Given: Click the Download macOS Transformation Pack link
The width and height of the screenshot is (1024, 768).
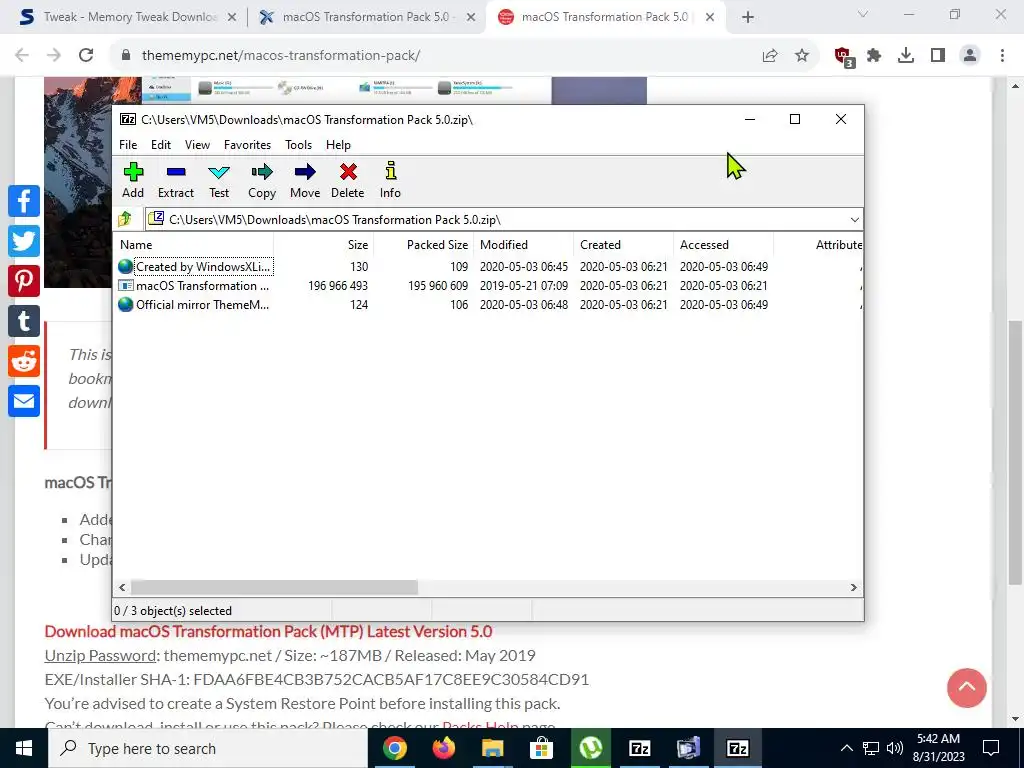Looking at the screenshot, I should click(268, 632).
